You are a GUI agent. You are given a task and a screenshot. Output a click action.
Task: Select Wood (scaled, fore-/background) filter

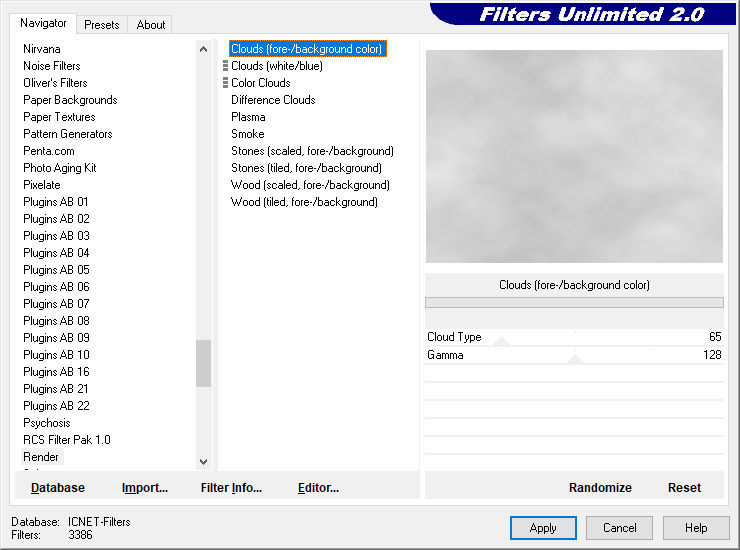click(310, 185)
